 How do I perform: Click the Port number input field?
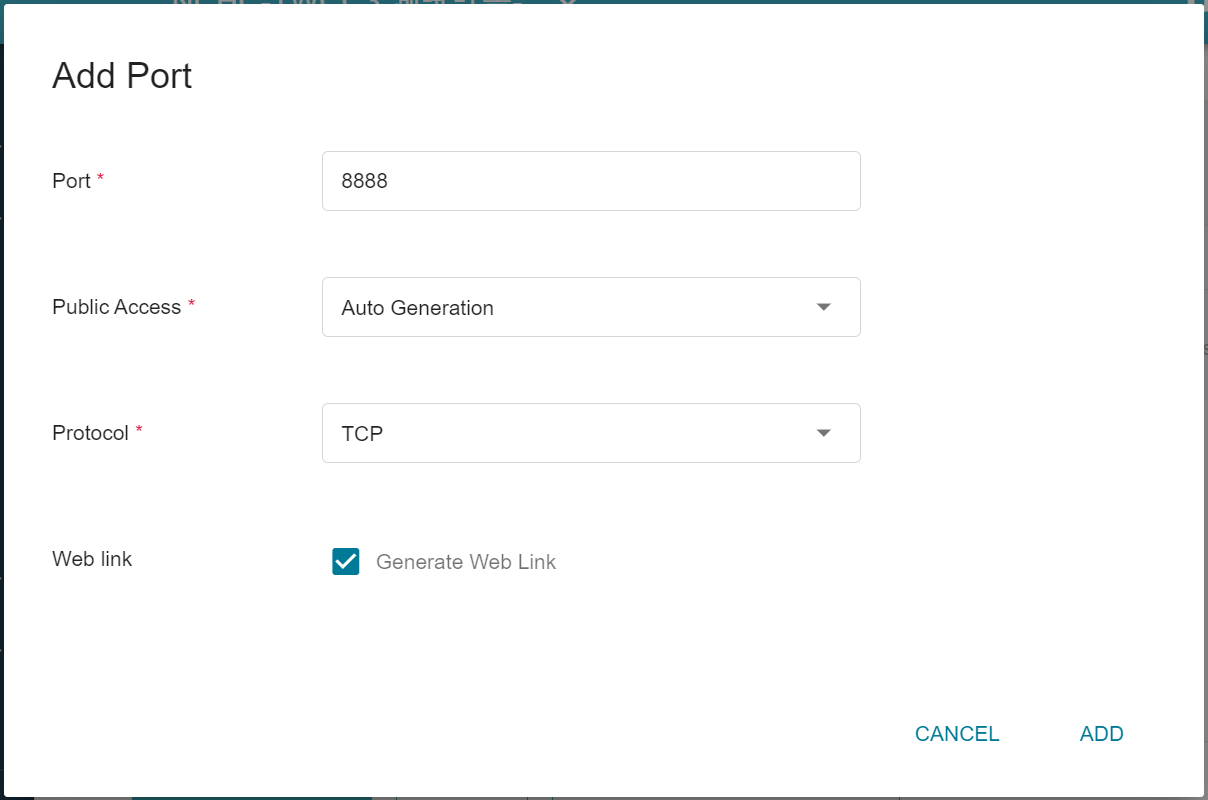[x=591, y=181]
